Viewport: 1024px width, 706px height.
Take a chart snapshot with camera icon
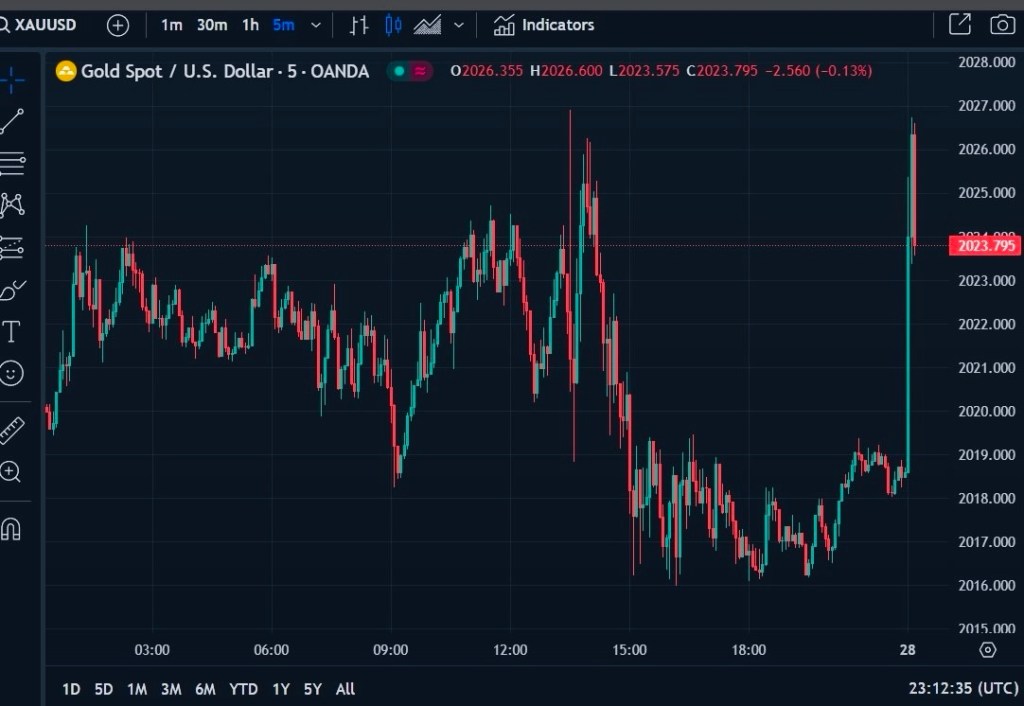click(x=1001, y=25)
